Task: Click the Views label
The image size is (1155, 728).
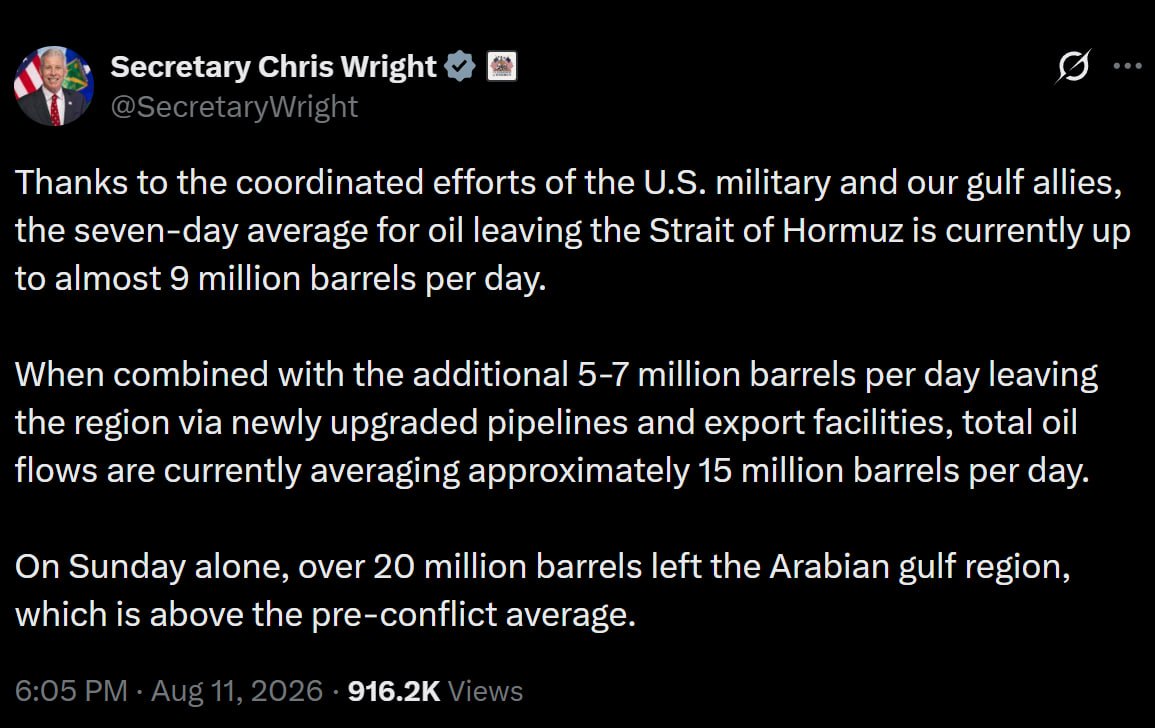Action: tap(485, 691)
